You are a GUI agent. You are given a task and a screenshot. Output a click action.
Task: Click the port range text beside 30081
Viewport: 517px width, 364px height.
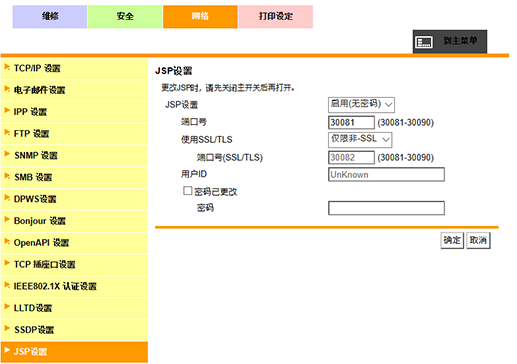[406, 123]
